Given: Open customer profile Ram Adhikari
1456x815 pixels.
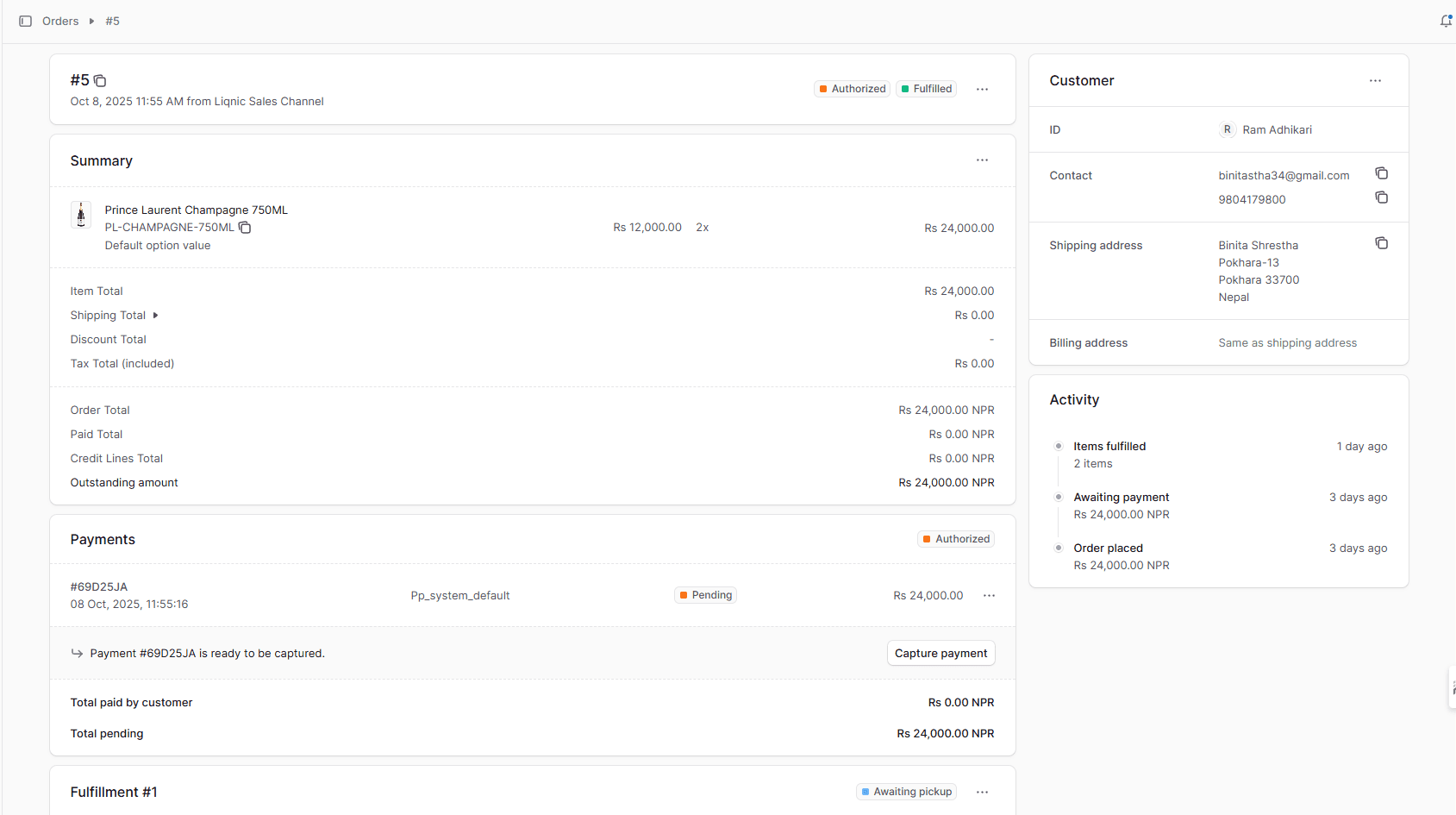Looking at the screenshot, I should (1278, 129).
